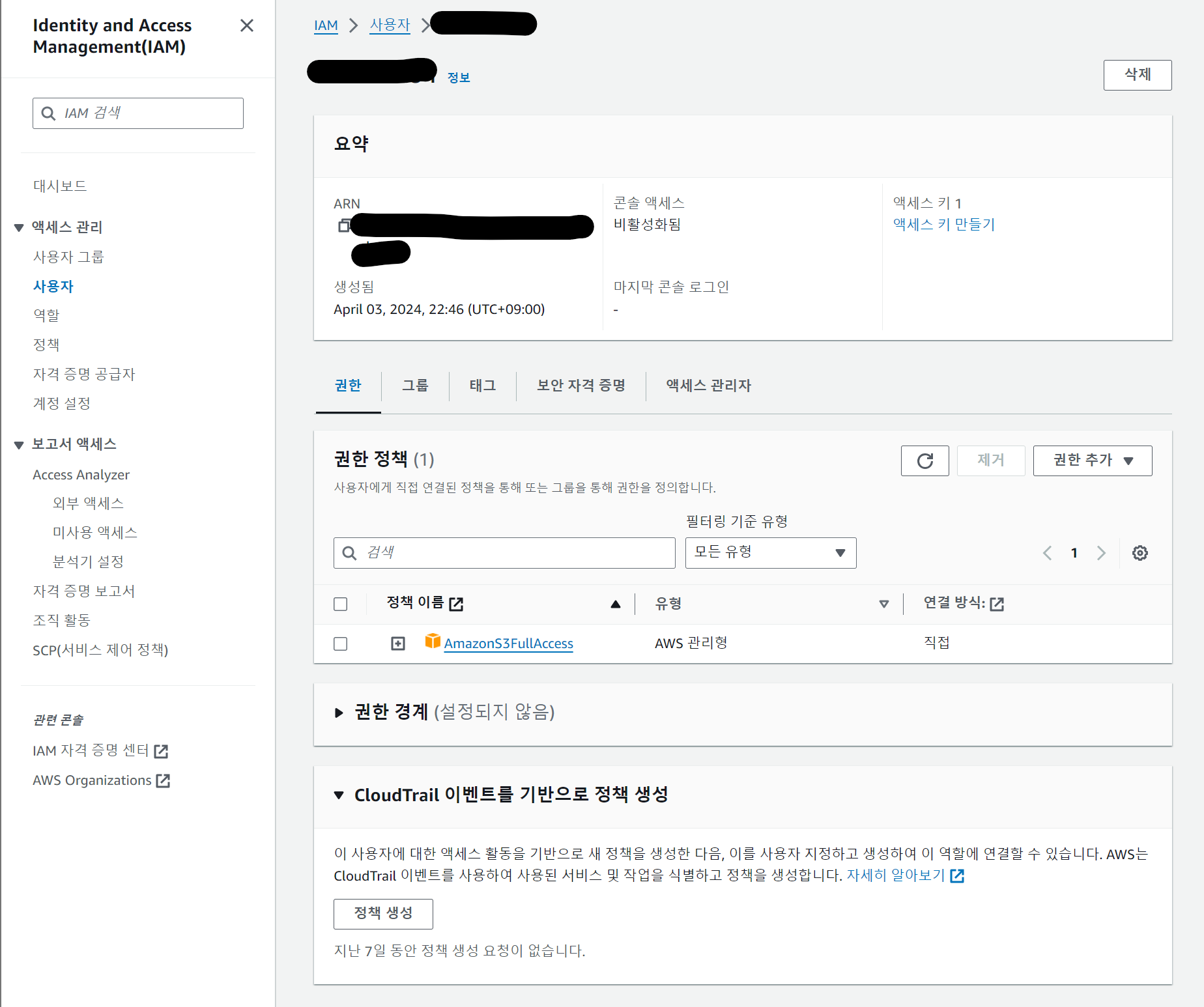Go to next page of policies

coord(1101,553)
